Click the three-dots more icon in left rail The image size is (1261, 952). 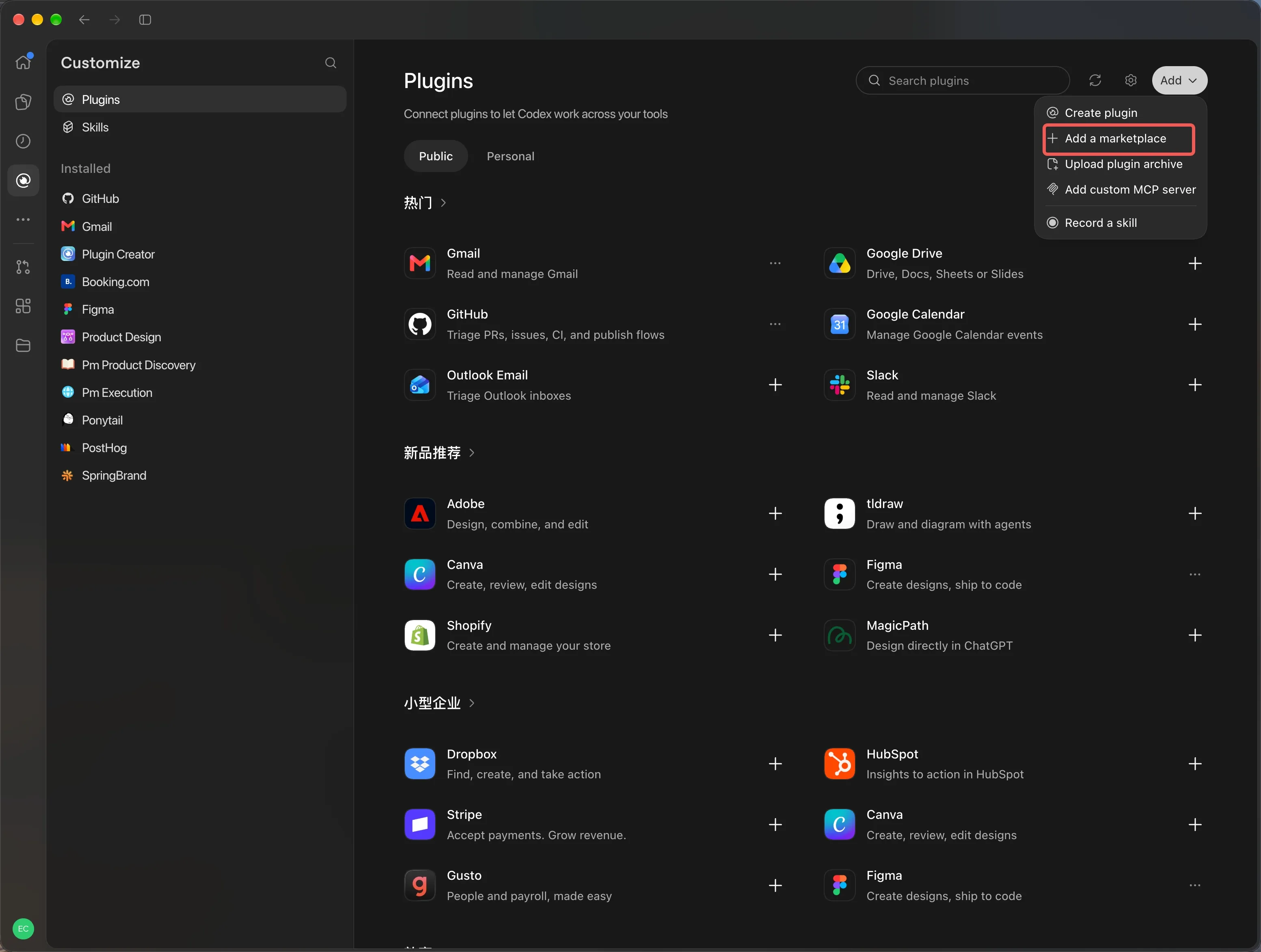tap(24, 220)
